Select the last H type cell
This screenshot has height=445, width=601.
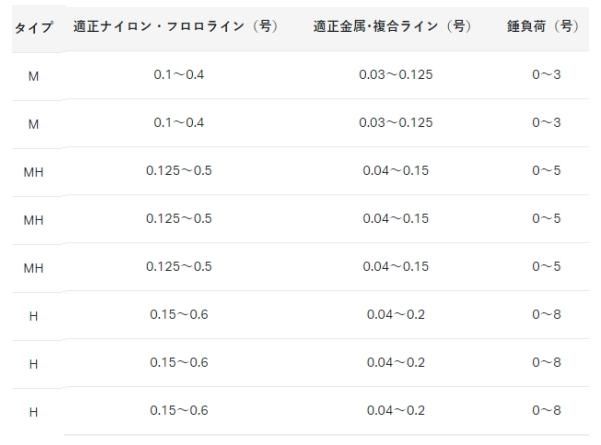tap(34, 412)
